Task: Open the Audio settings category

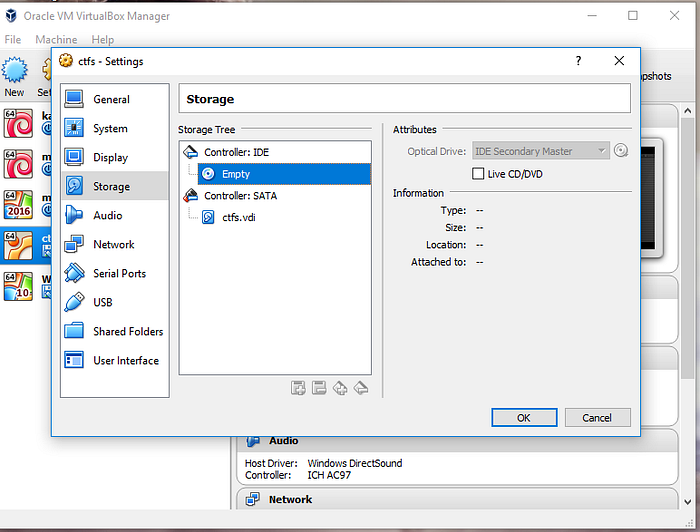Action: 115,216
